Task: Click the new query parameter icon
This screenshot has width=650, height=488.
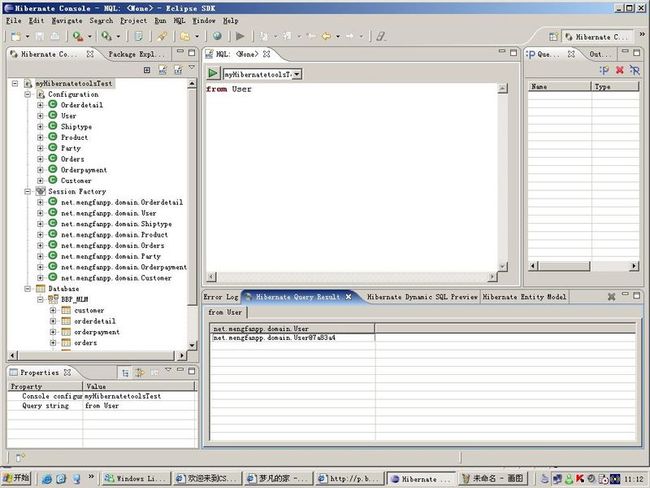Action: pyautogui.click(x=604, y=70)
